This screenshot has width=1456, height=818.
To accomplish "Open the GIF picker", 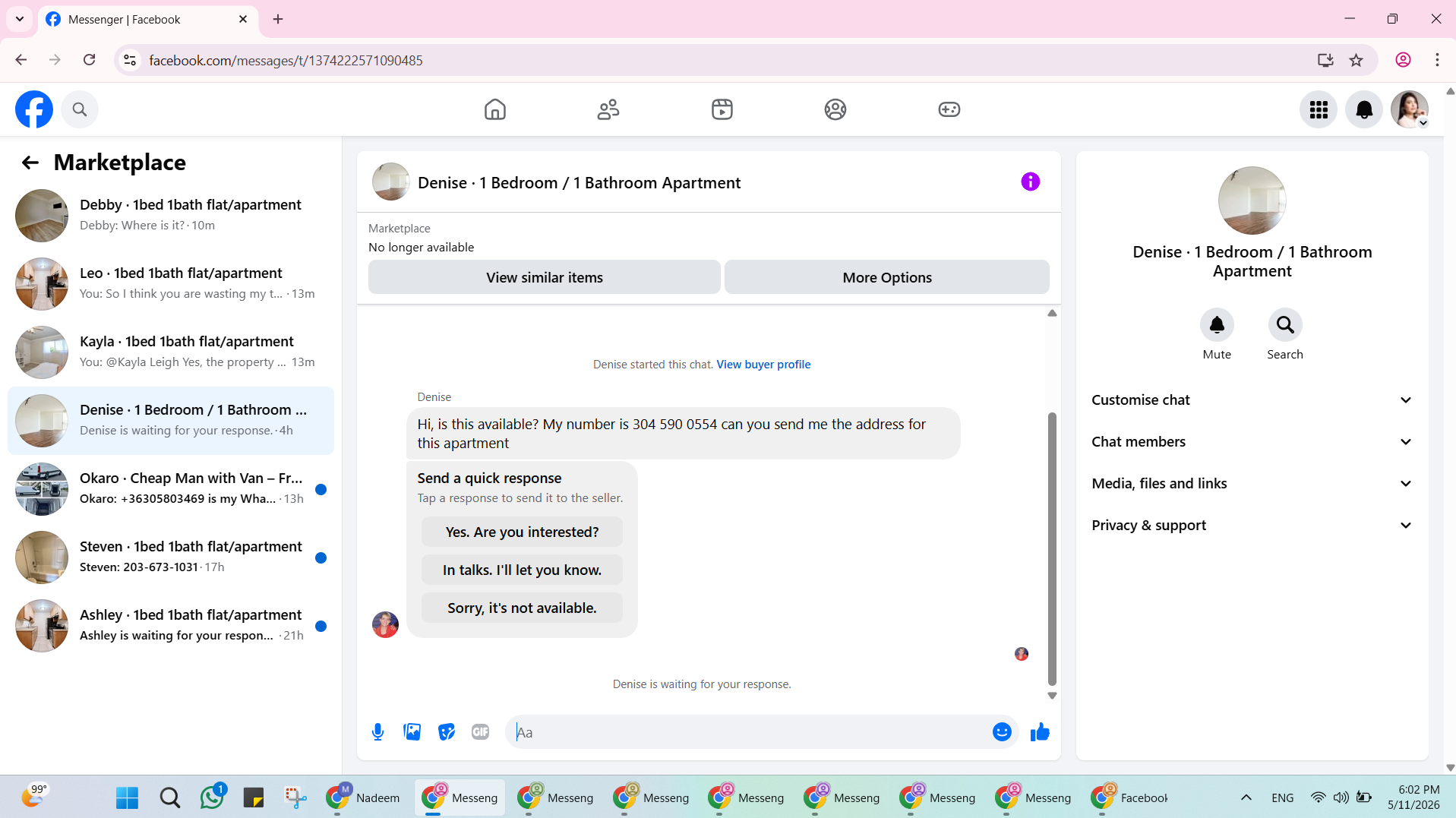I will coord(481,732).
